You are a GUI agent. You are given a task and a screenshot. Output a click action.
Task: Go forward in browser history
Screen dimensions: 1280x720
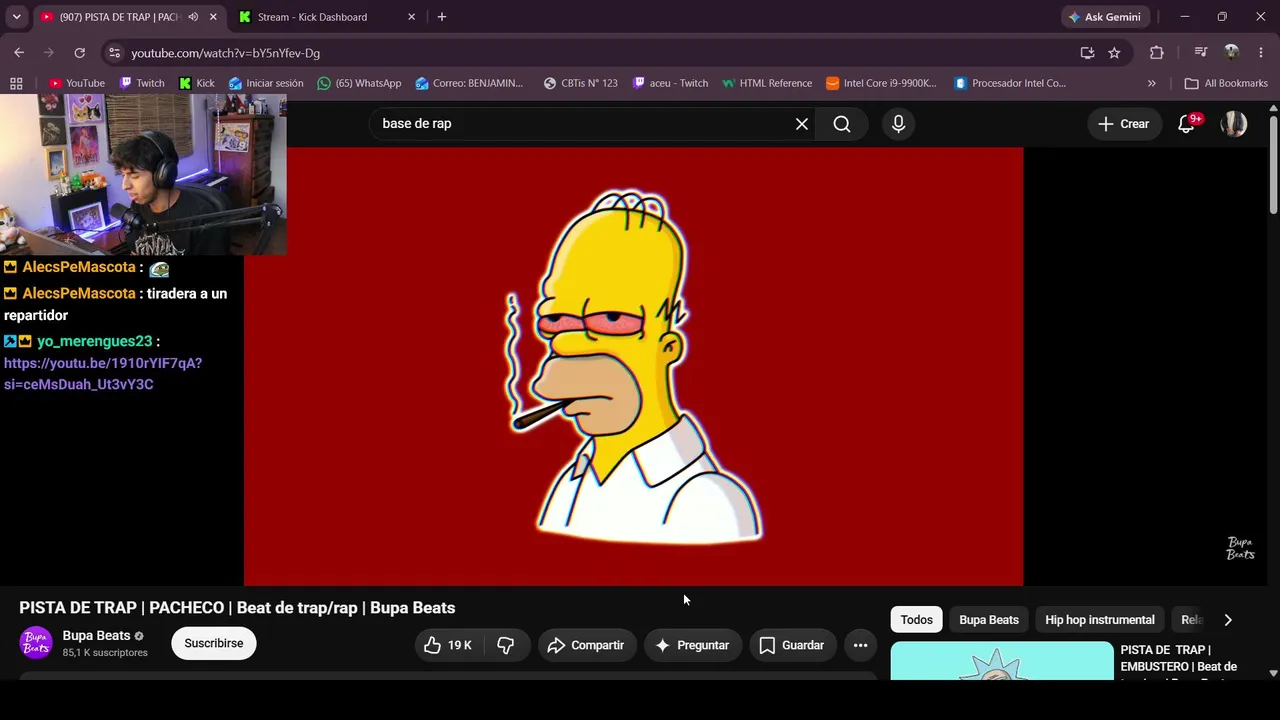49,53
